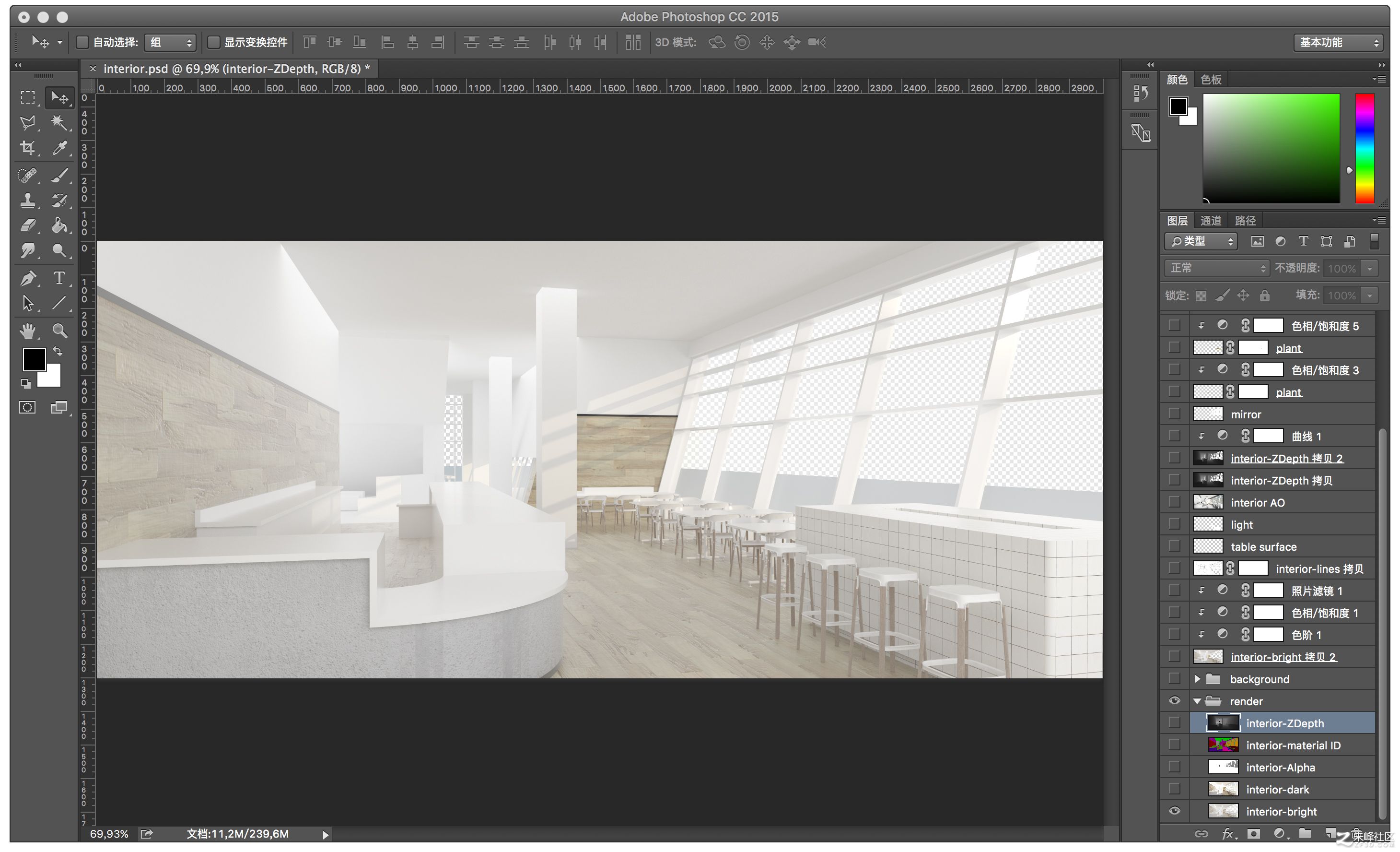Expand the background layer group
This screenshot has width=1400, height=852.
tap(1197, 679)
